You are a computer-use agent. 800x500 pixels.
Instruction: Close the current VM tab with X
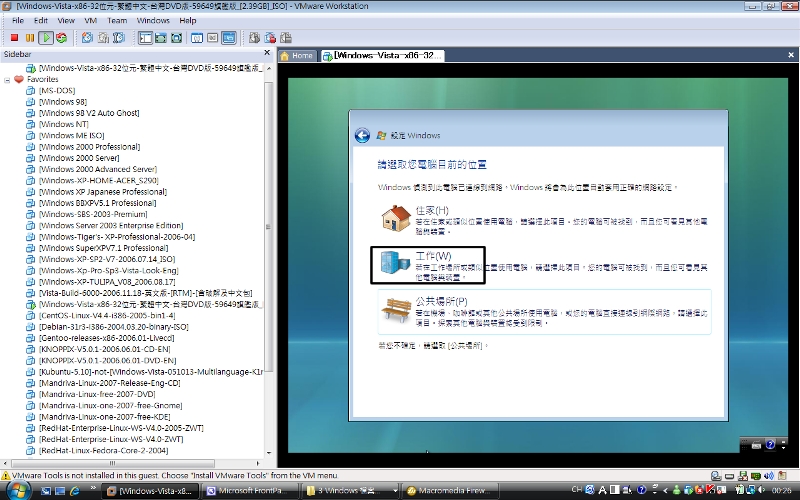click(x=791, y=55)
